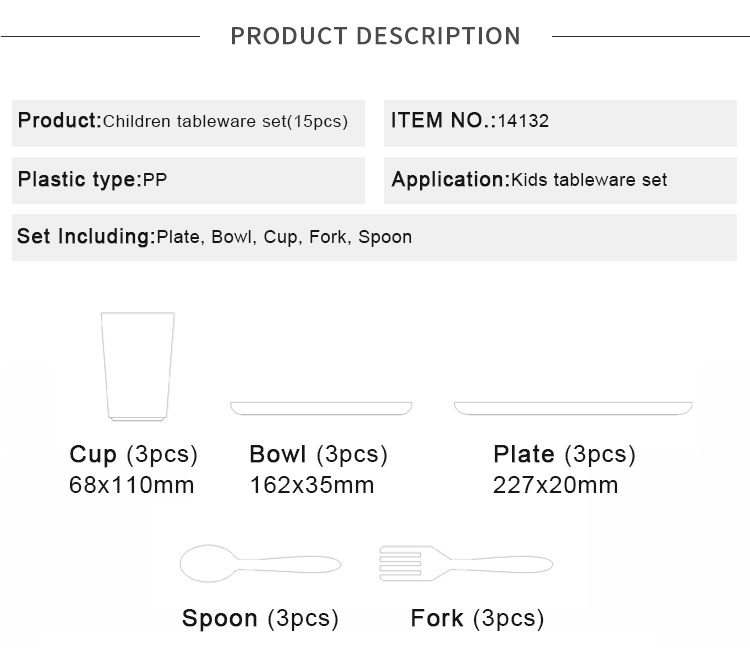750x648 pixels.
Task: Click the Spoon (3pcs) label
Action: click(260, 618)
